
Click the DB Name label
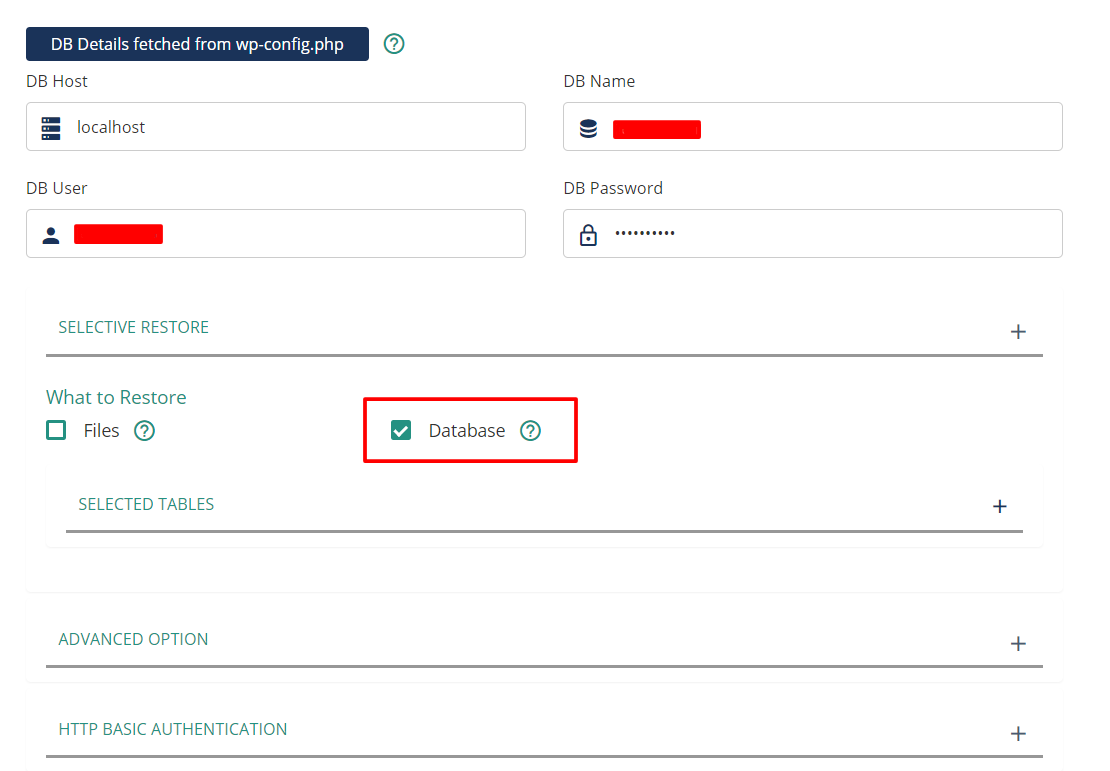coord(599,81)
